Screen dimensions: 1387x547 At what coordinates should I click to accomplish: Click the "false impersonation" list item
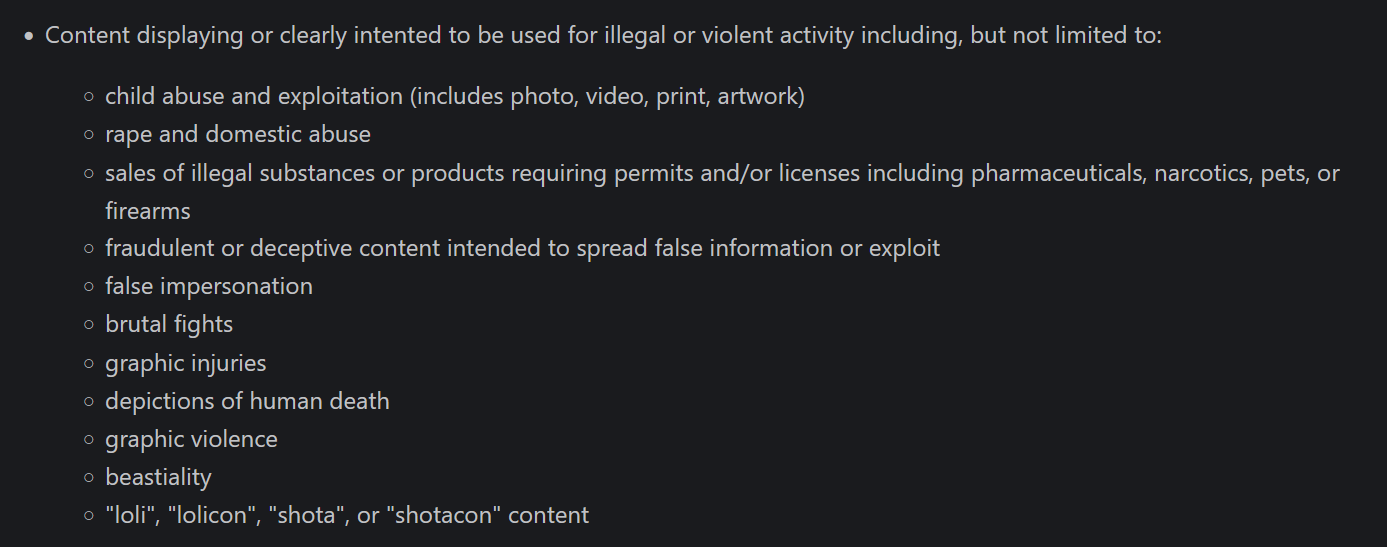[209, 287]
